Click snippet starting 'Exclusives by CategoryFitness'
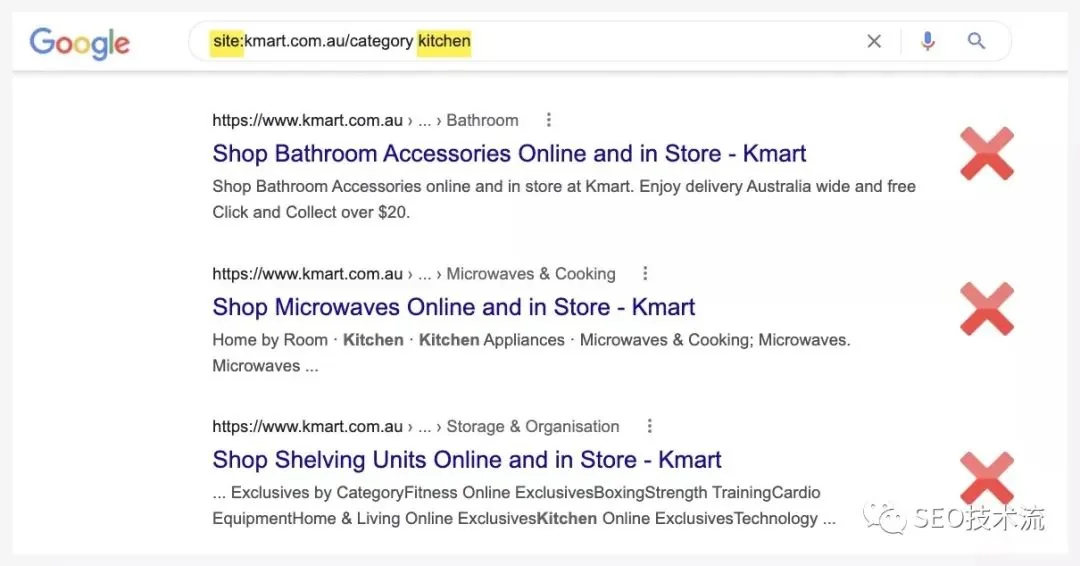Viewport: 1080px width, 566px height. pyautogui.click(x=524, y=505)
